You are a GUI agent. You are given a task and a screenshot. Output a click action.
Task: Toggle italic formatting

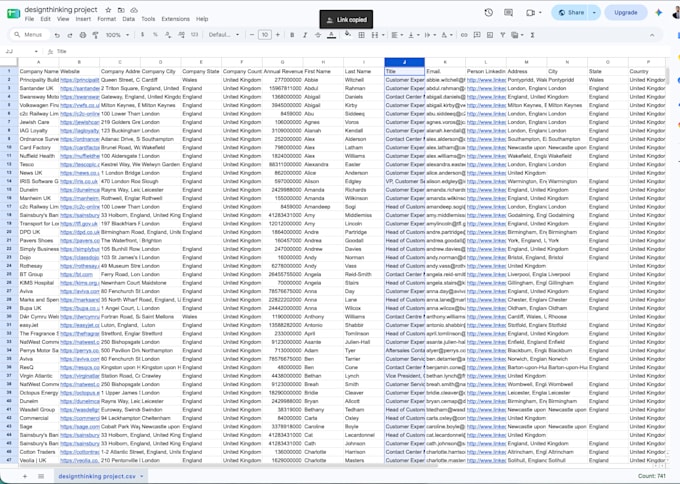click(x=305, y=35)
